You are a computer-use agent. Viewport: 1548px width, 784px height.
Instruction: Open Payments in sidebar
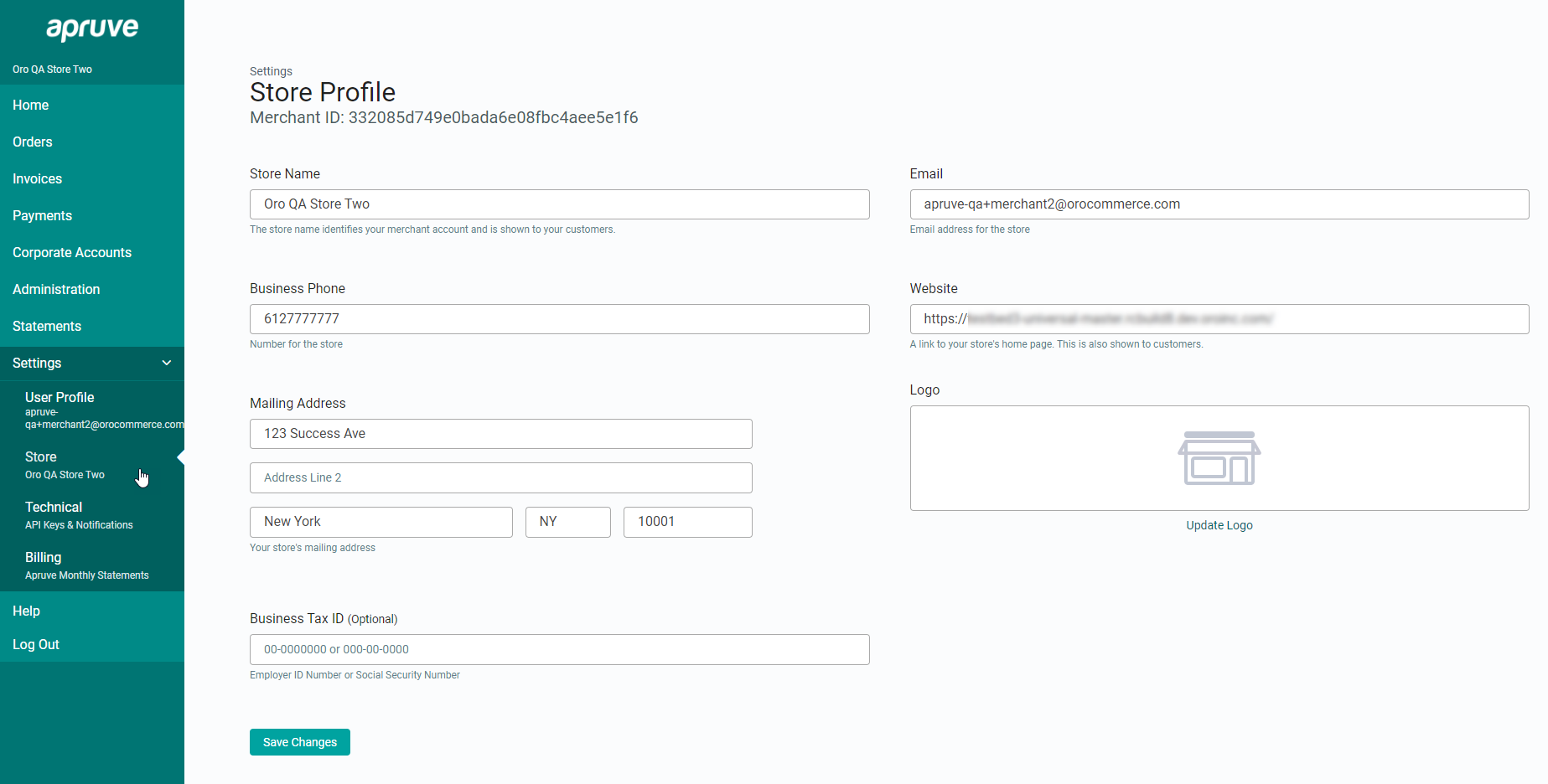[x=92, y=215]
